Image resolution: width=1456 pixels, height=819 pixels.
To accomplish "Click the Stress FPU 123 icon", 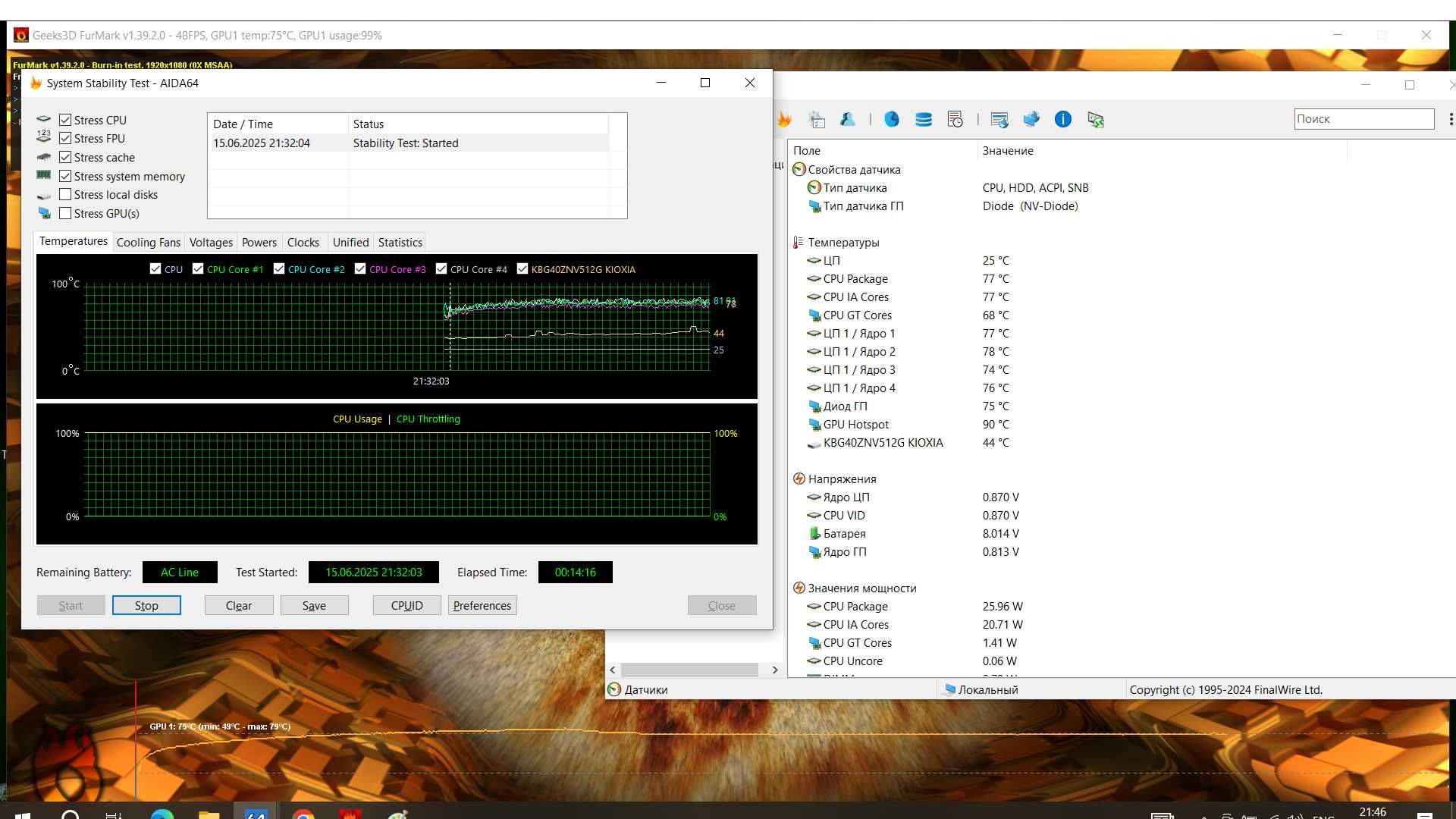I will 44,137.
